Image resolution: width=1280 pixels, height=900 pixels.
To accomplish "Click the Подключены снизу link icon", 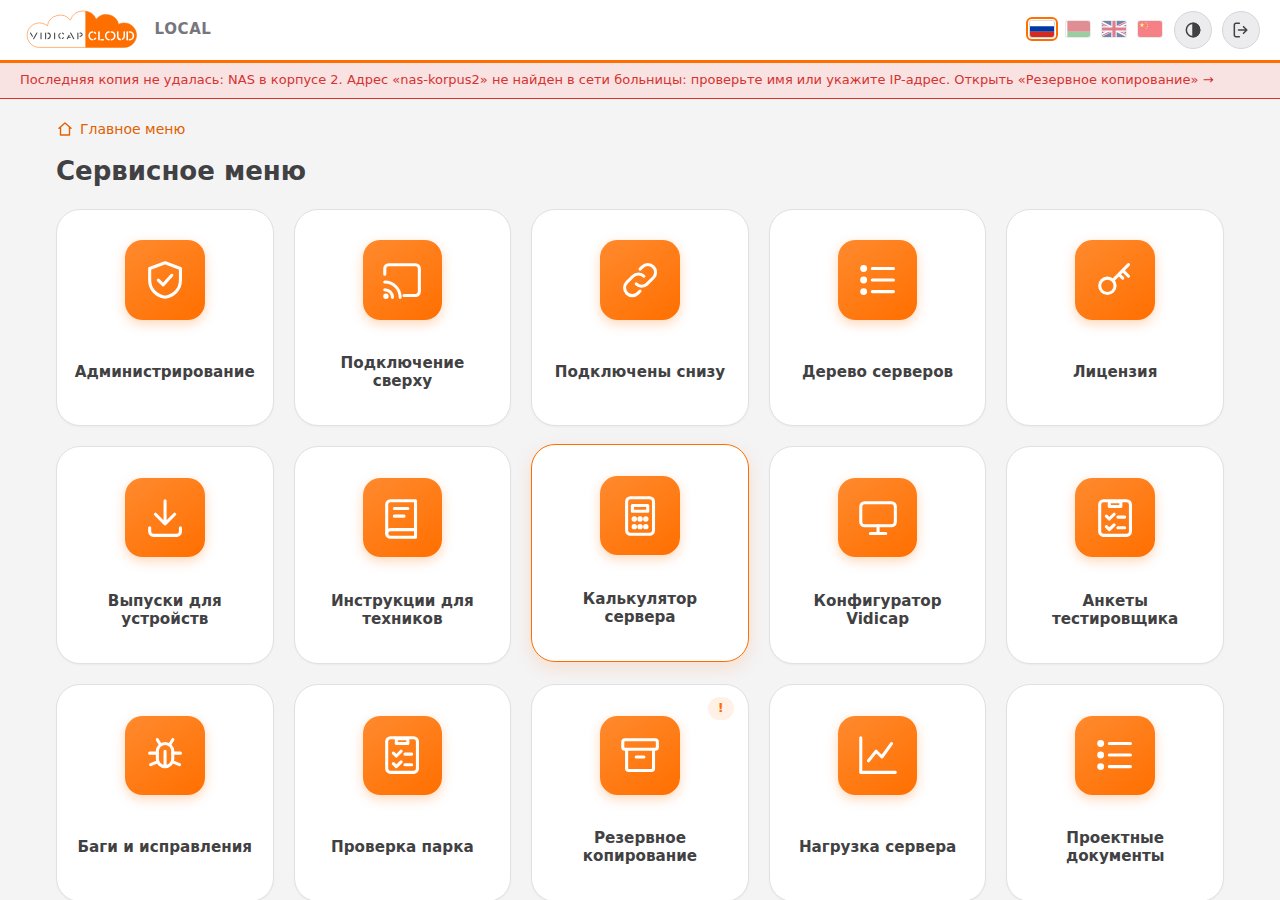I will point(640,280).
